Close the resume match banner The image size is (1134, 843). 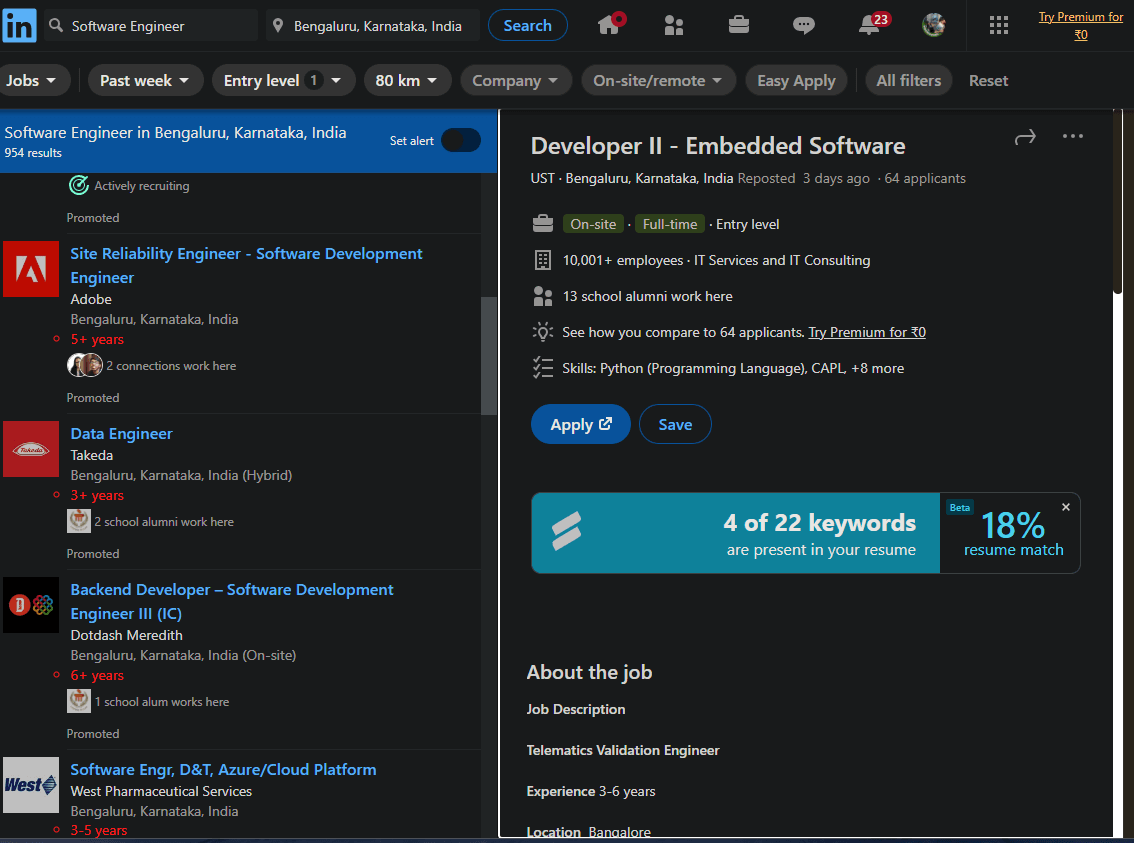(1065, 508)
